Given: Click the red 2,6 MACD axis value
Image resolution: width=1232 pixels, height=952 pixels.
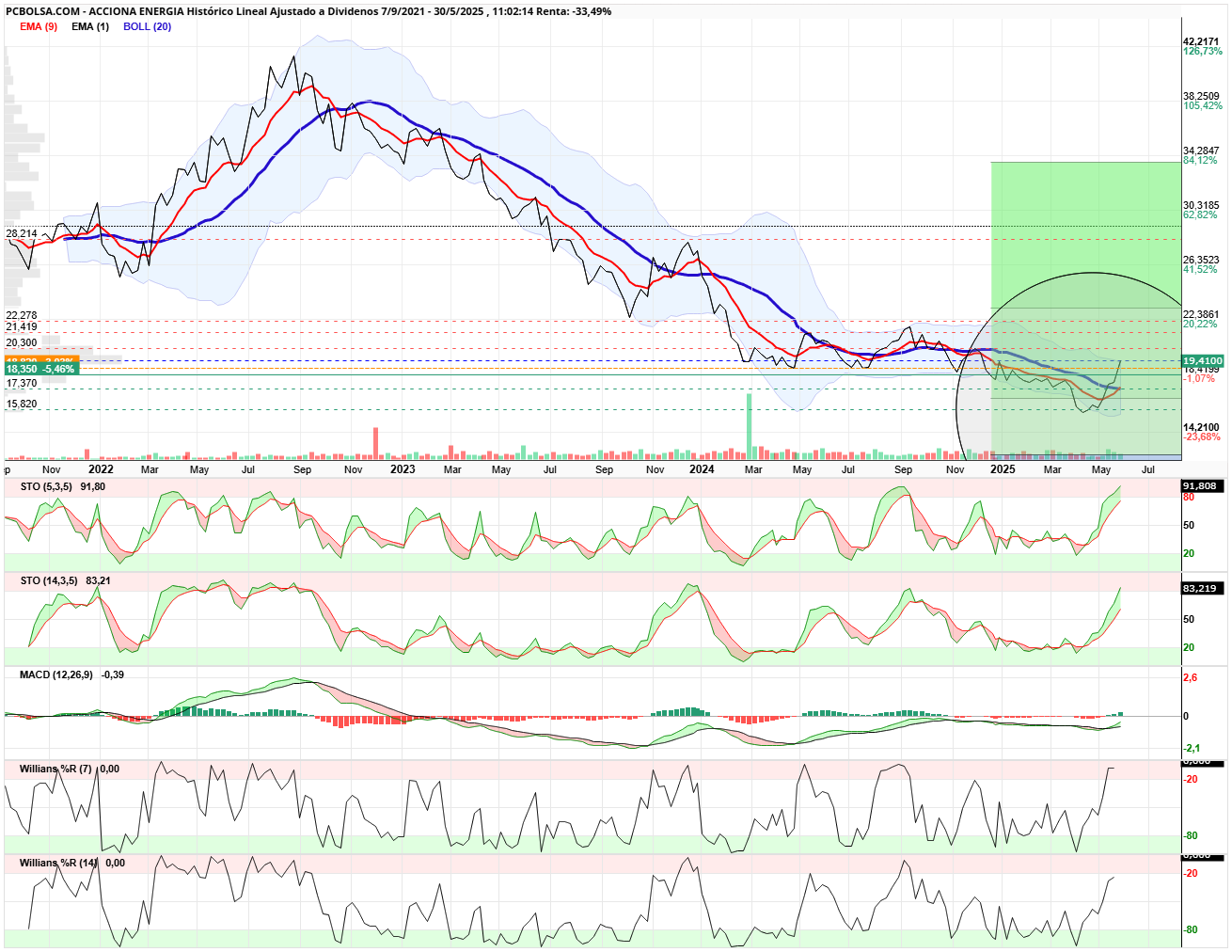Looking at the screenshot, I should pyautogui.click(x=1190, y=677).
